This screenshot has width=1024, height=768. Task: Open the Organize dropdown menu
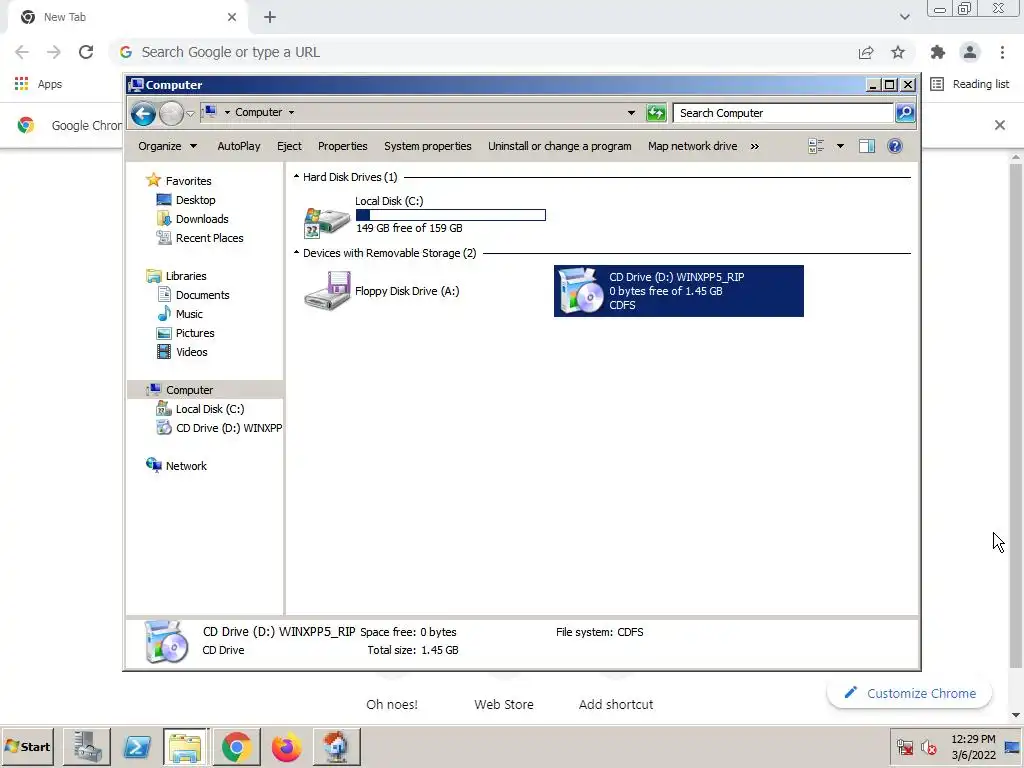tap(167, 146)
